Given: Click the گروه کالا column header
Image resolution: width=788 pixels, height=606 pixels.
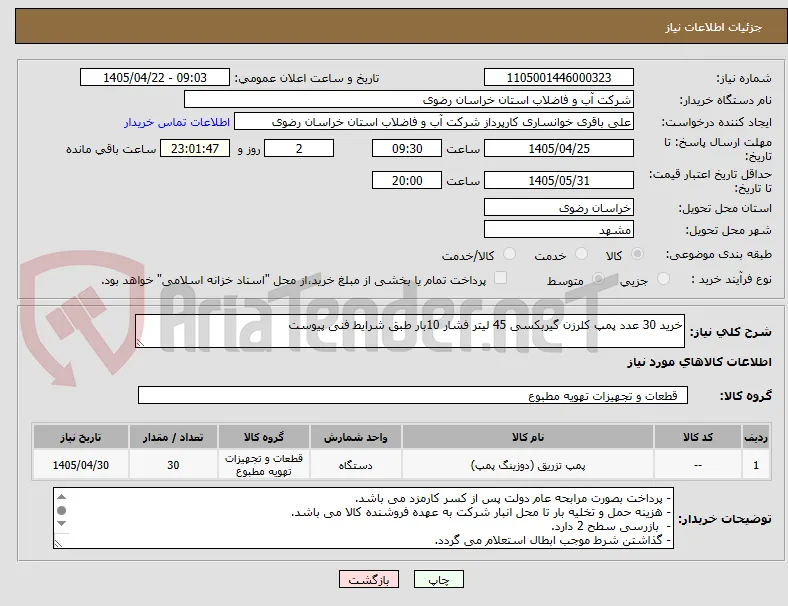Looking at the screenshot, I should pos(263,437).
